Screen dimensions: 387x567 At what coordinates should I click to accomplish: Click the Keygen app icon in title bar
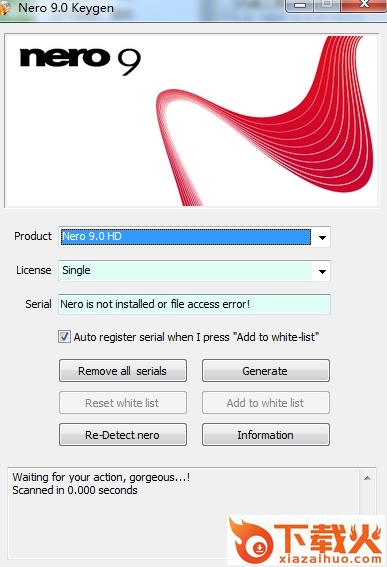4,8
